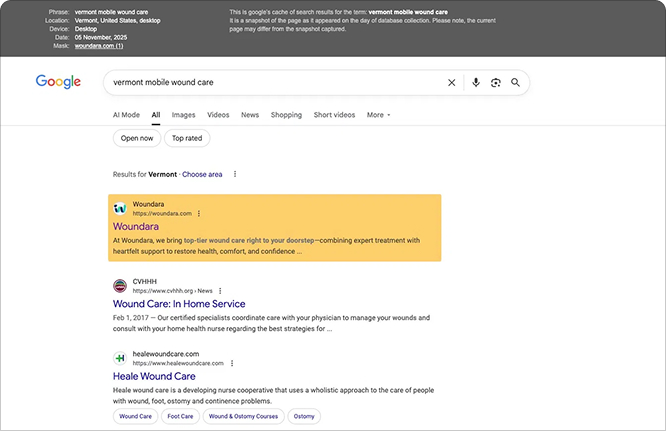Screen dimensions: 666x431
Task: Click the CVHHH site name text
Action: tap(144, 282)
